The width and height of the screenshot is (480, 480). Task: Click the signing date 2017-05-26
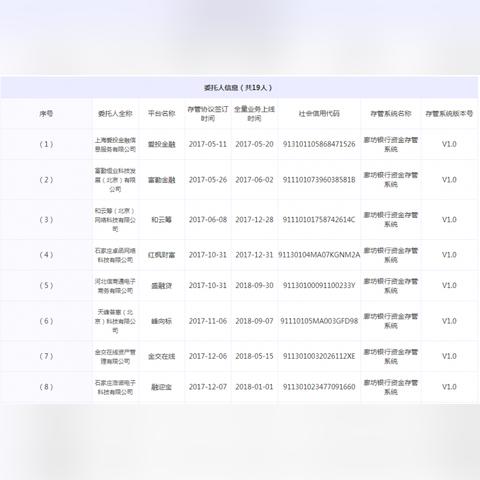click(x=208, y=180)
